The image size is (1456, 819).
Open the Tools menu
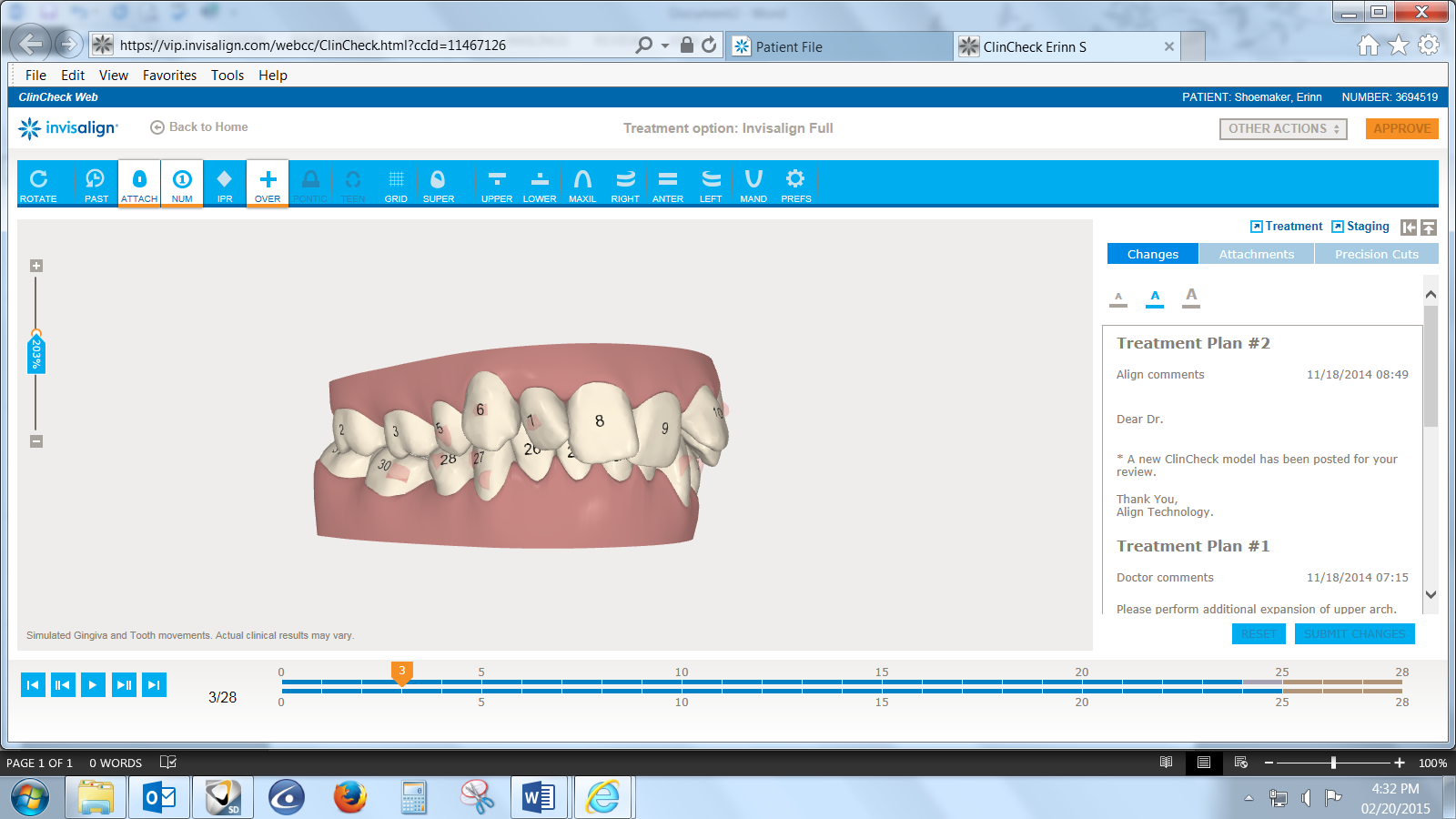point(227,75)
